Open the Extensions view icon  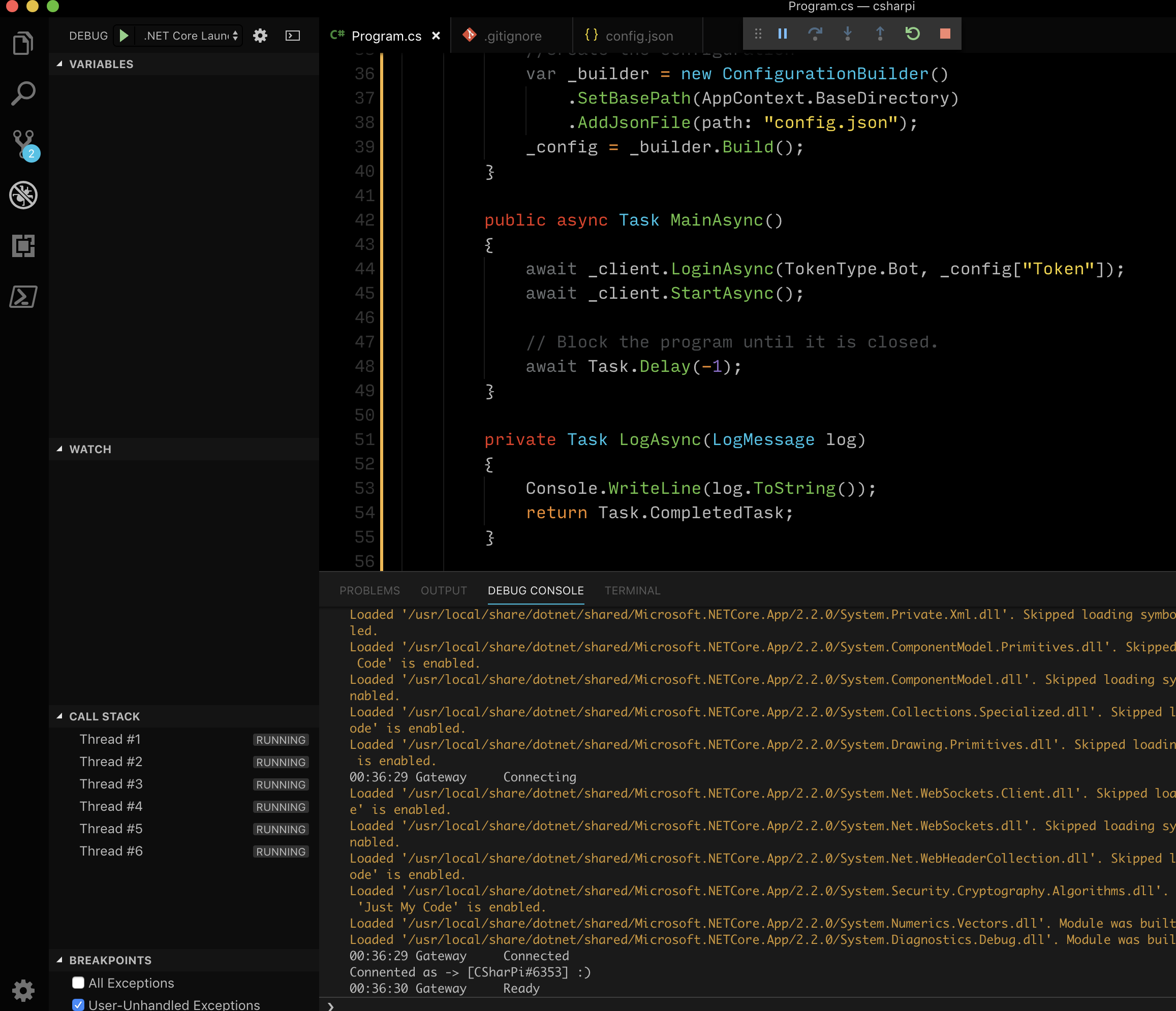[23, 246]
